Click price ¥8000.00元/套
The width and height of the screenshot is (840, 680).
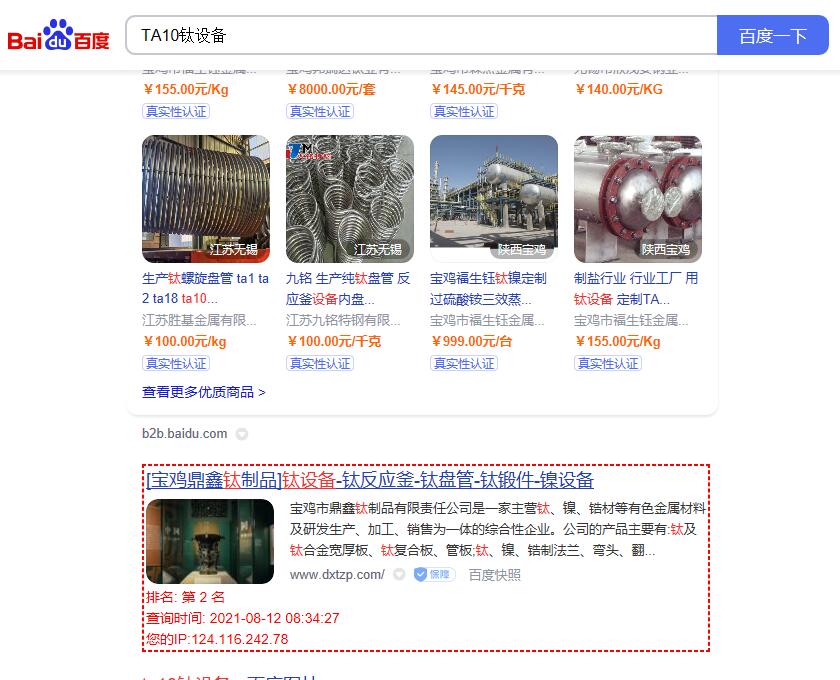coord(331,89)
